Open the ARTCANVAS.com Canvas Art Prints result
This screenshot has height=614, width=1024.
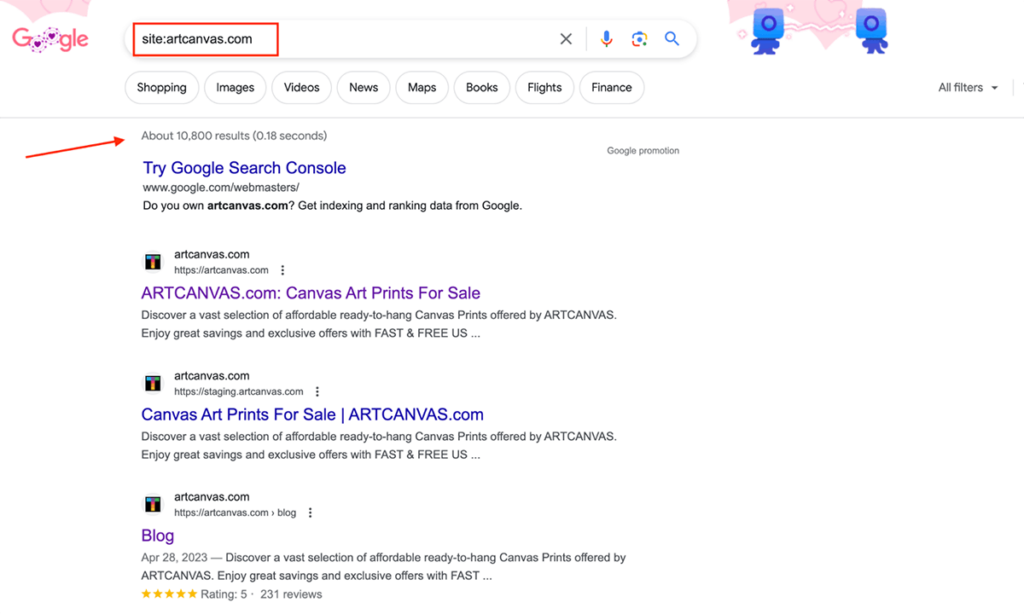tap(310, 293)
